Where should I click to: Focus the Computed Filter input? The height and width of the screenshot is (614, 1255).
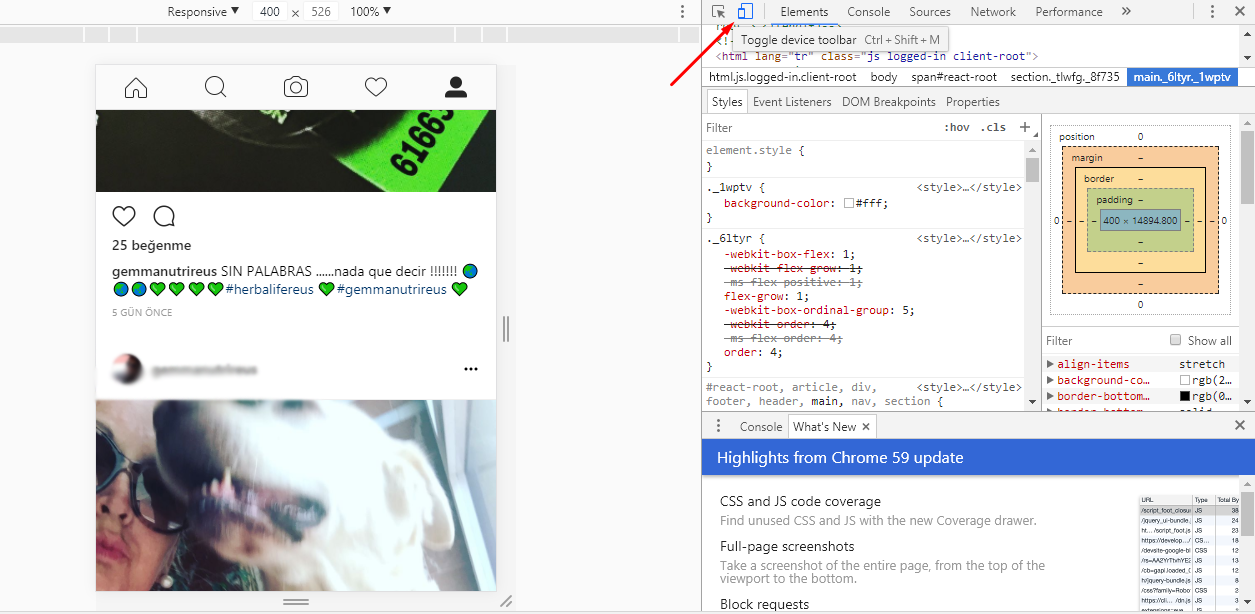pos(1104,340)
